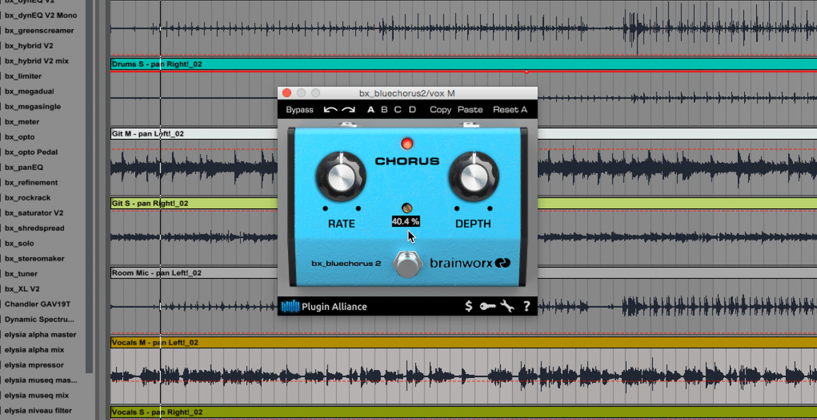This screenshot has height=420, width=817.
Task: Select bx_dynEQ V2 Mono in plugin list
Action: [41, 15]
